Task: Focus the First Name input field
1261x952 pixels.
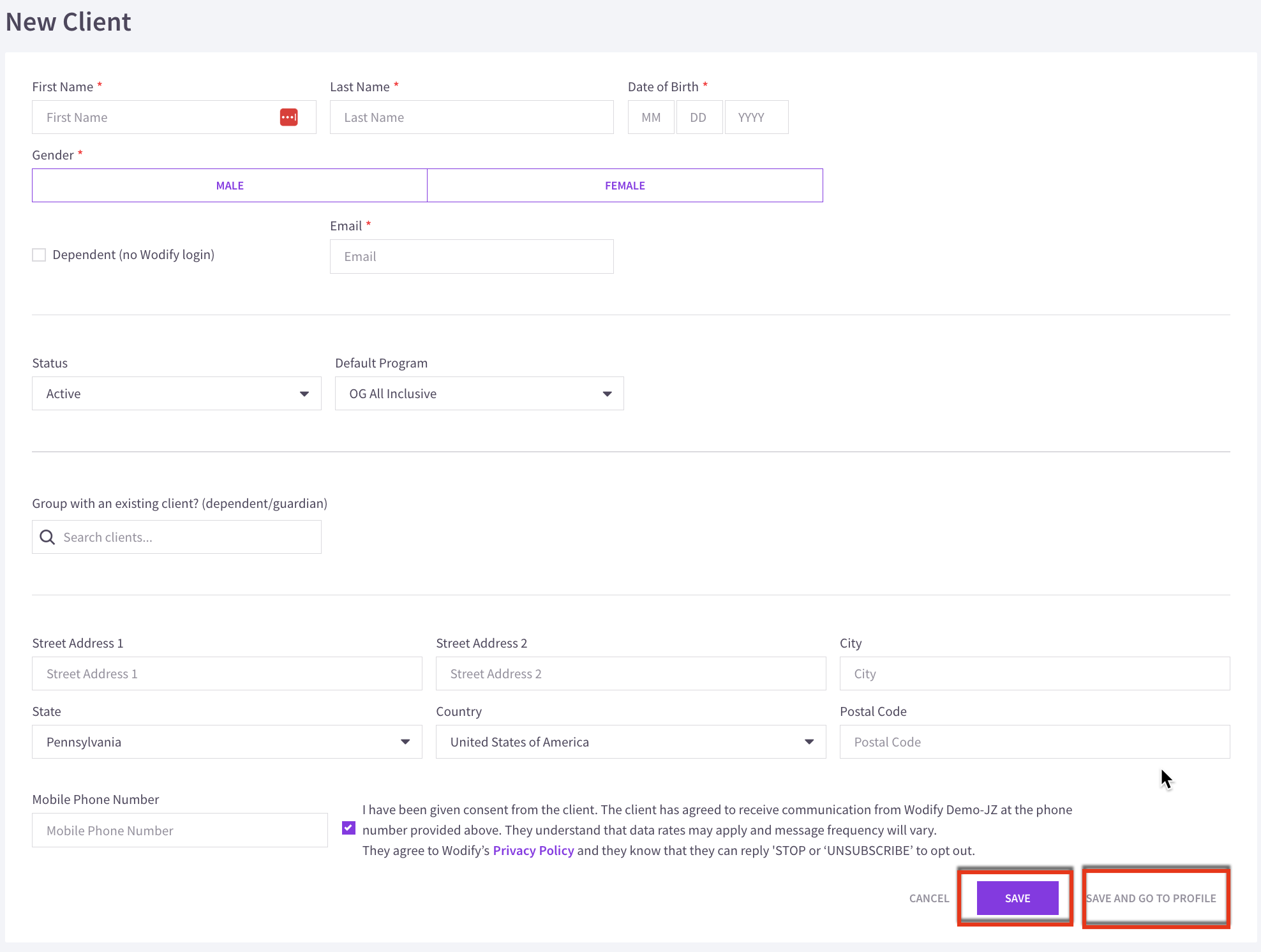Action: click(x=174, y=117)
